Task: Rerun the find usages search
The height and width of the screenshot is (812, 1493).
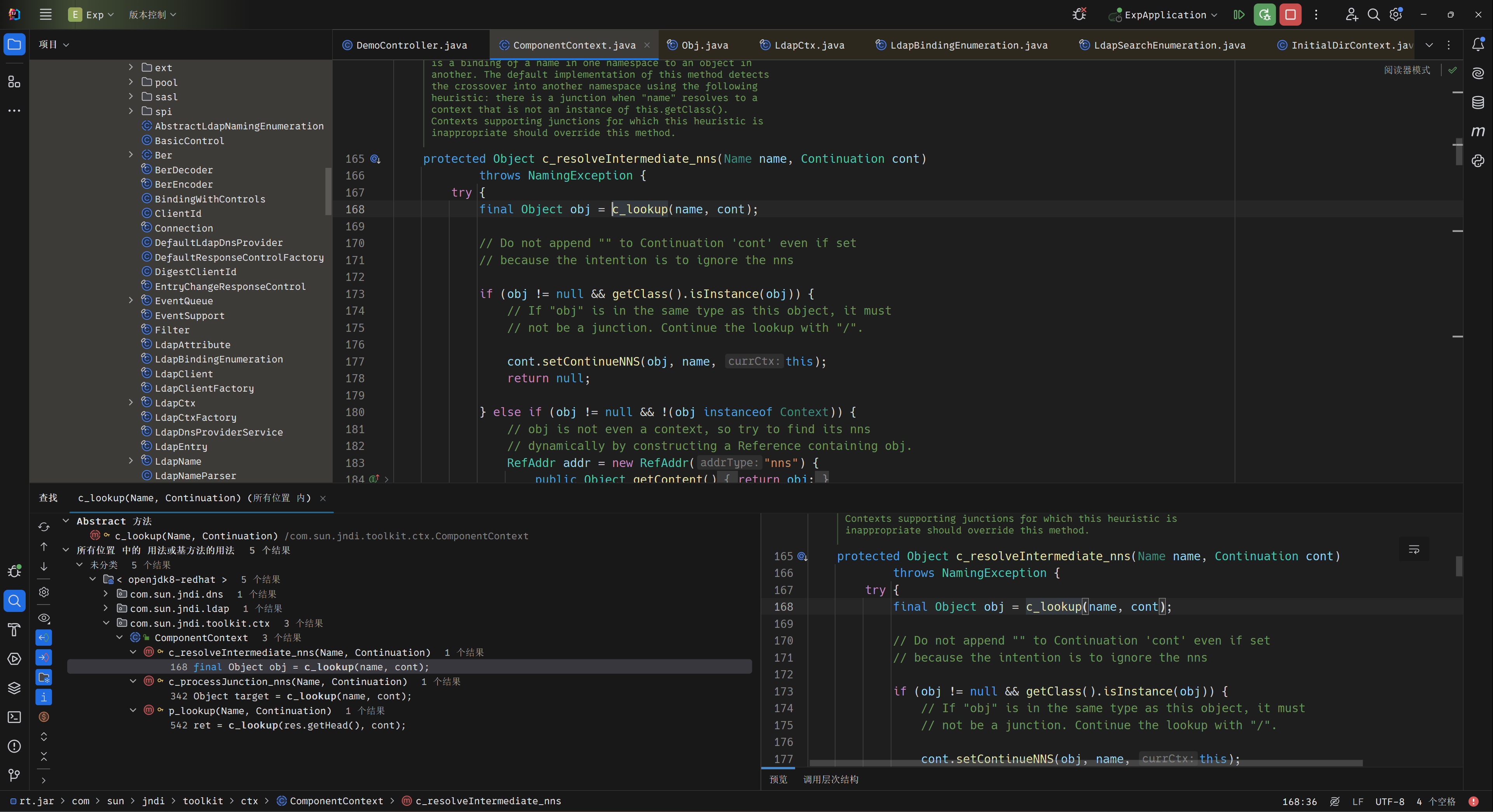Action: pos(44,527)
